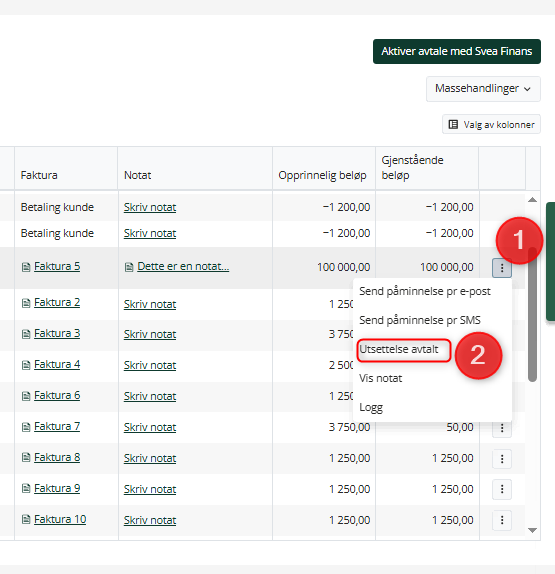Open three-dot menu for Faktura 5 row
The height and width of the screenshot is (574, 555).
pos(502,268)
